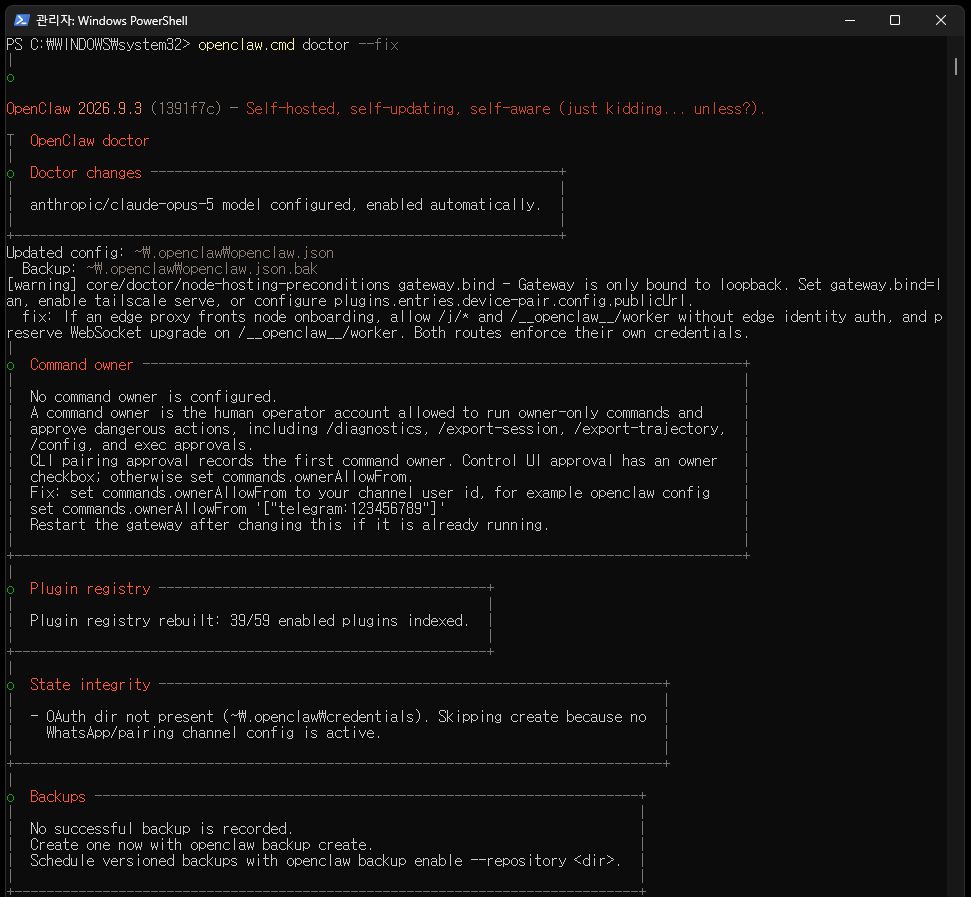Click the 'Updated config:' path line

(170, 253)
